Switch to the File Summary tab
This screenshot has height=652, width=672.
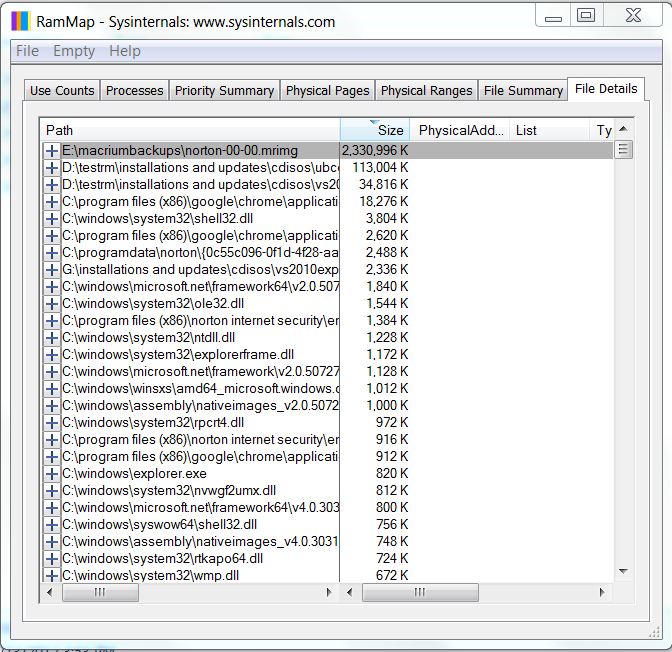coord(523,90)
